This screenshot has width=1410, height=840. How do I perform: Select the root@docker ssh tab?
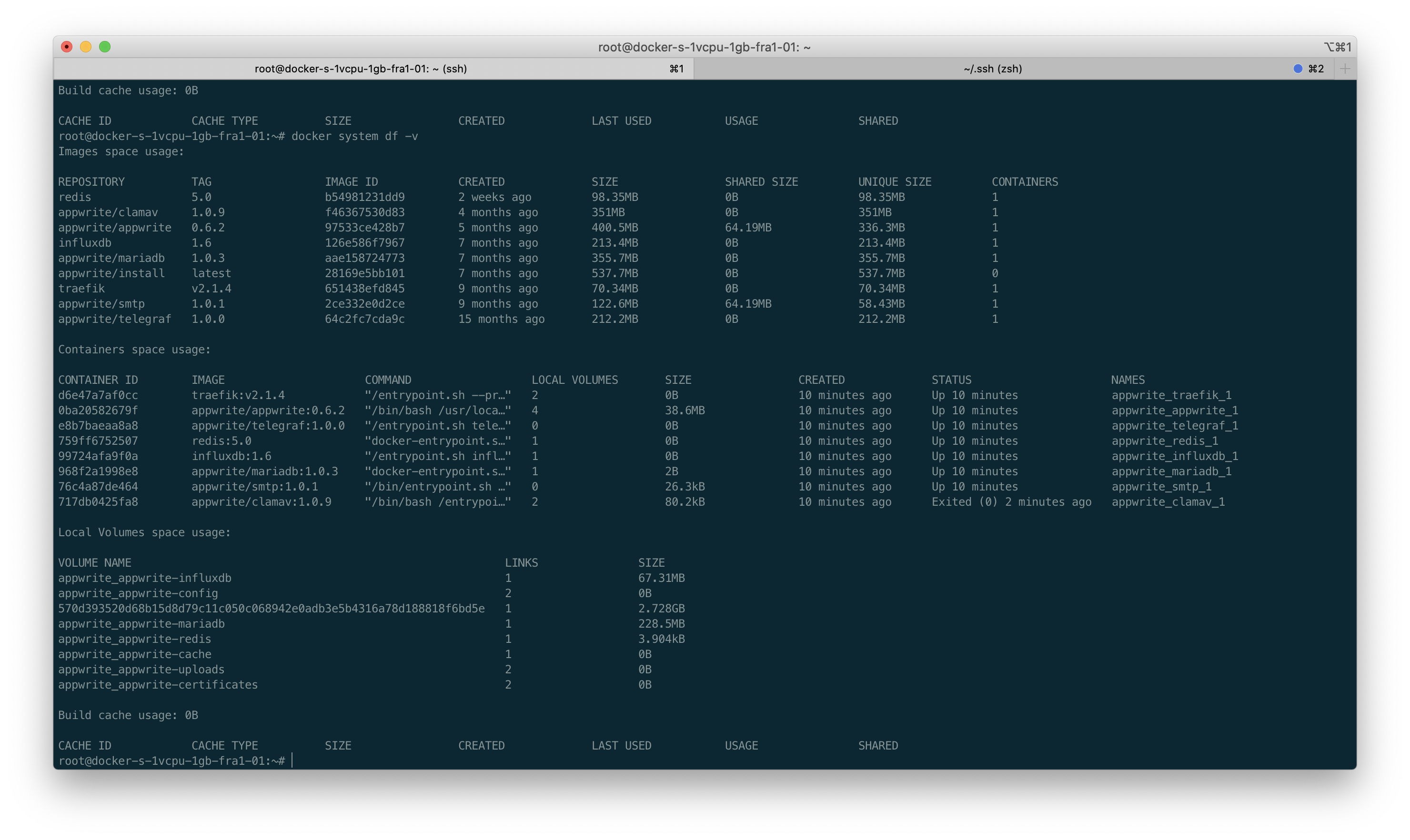click(360, 69)
